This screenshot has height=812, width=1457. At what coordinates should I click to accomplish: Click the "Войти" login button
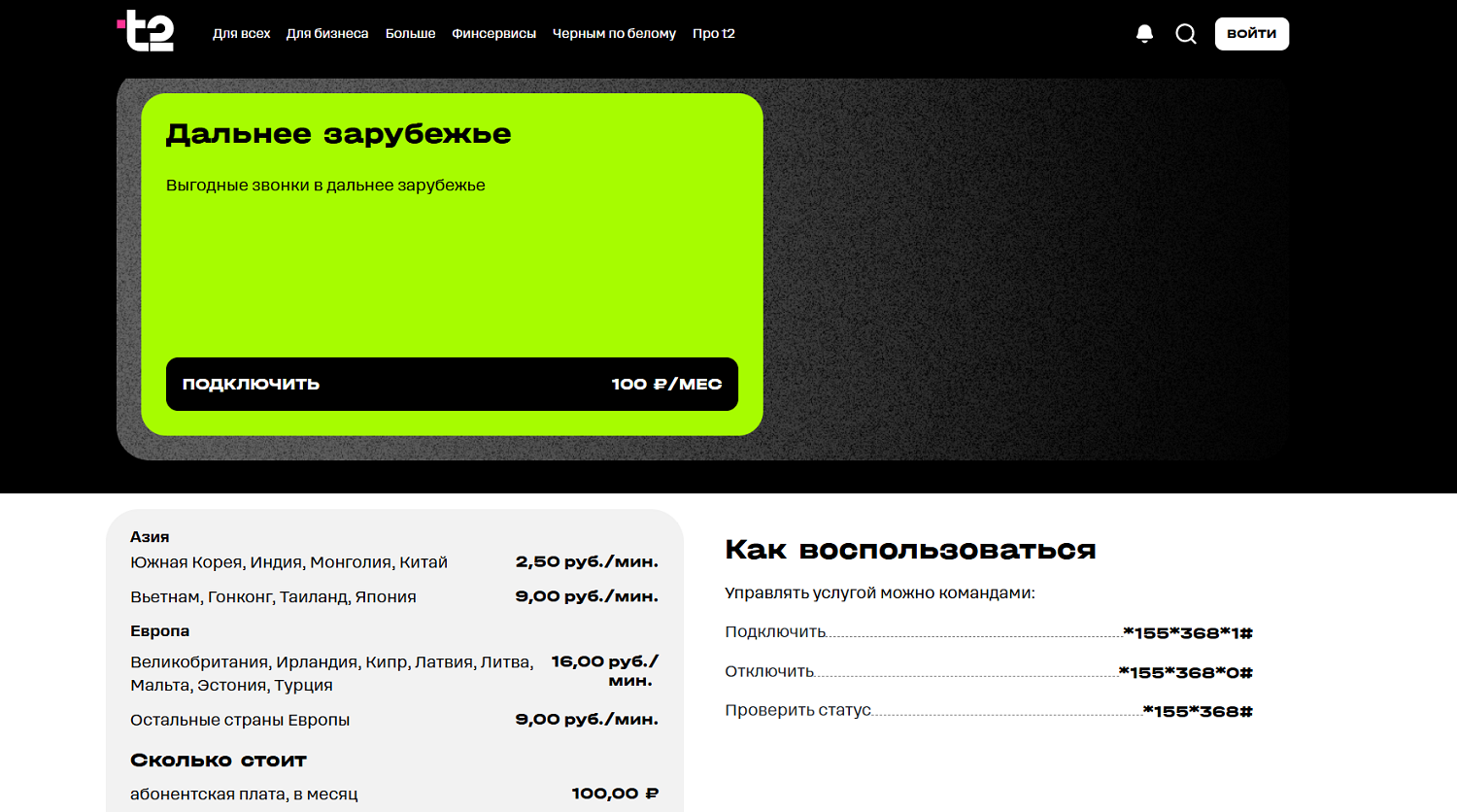(1251, 34)
